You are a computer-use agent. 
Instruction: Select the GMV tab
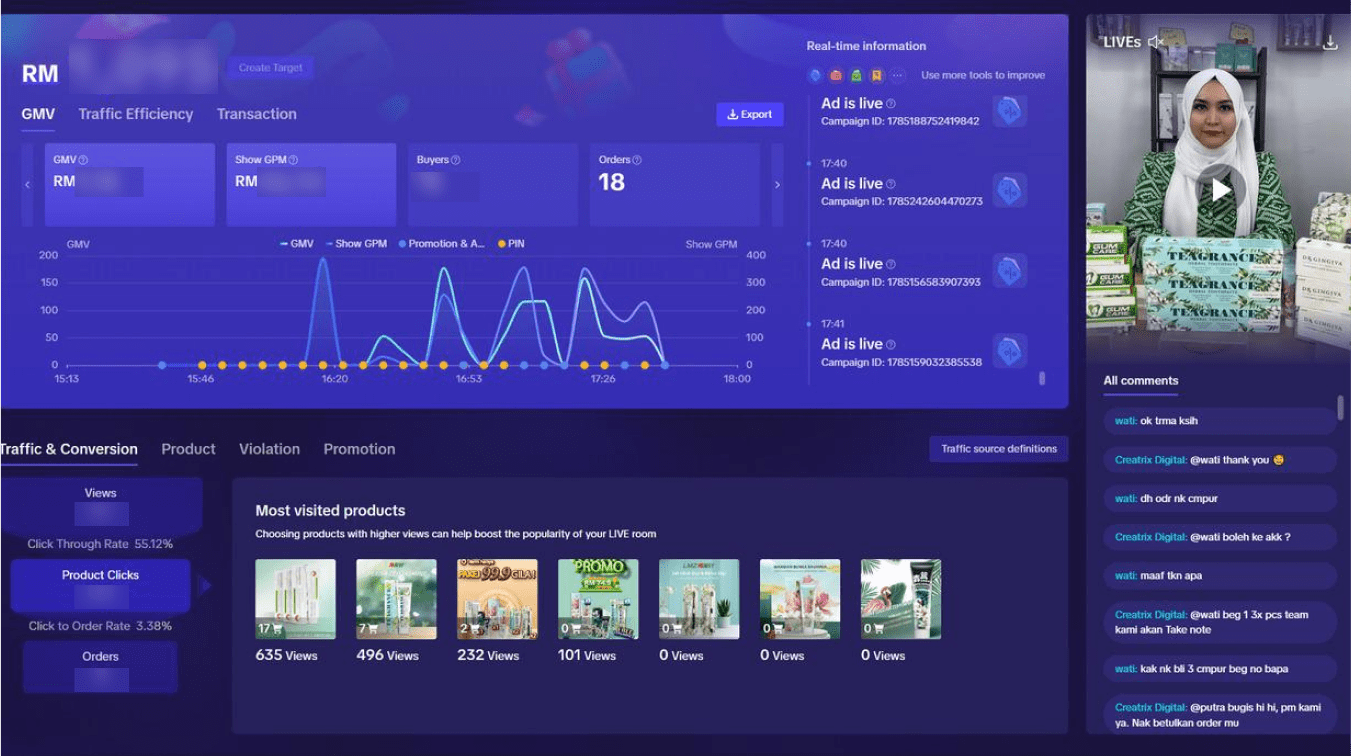coord(38,114)
